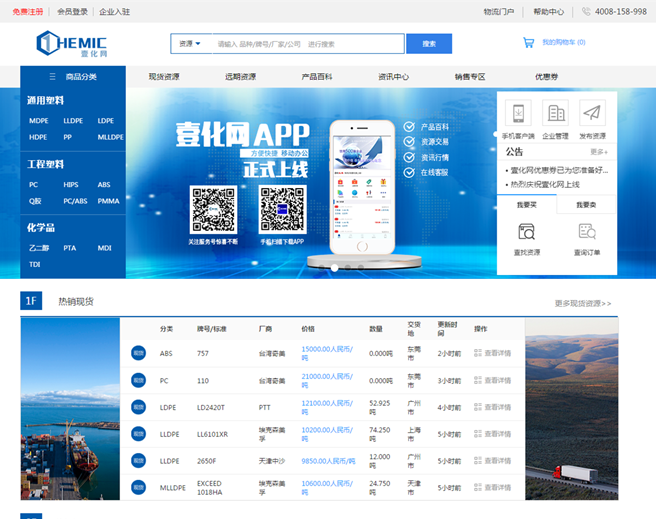Select the TDI category
This screenshot has width=656, height=519.
point(35,264)
